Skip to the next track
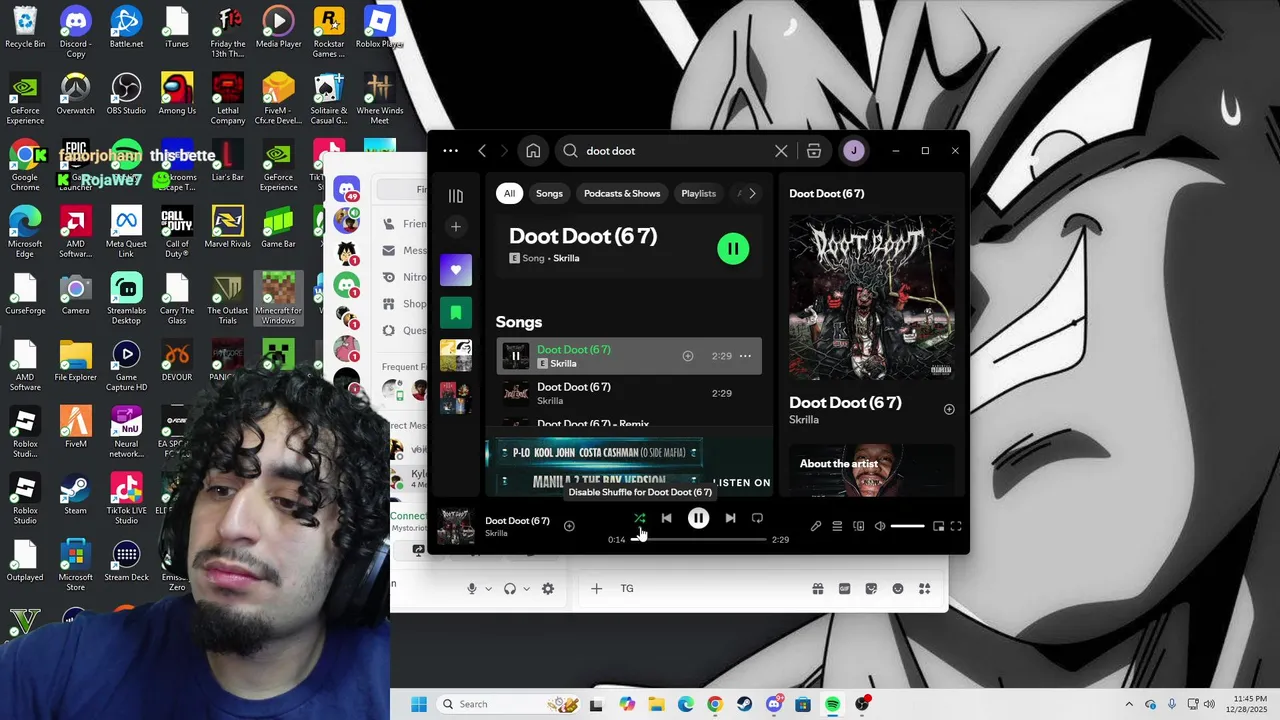 pyautogui.click(x=730, y=518)
